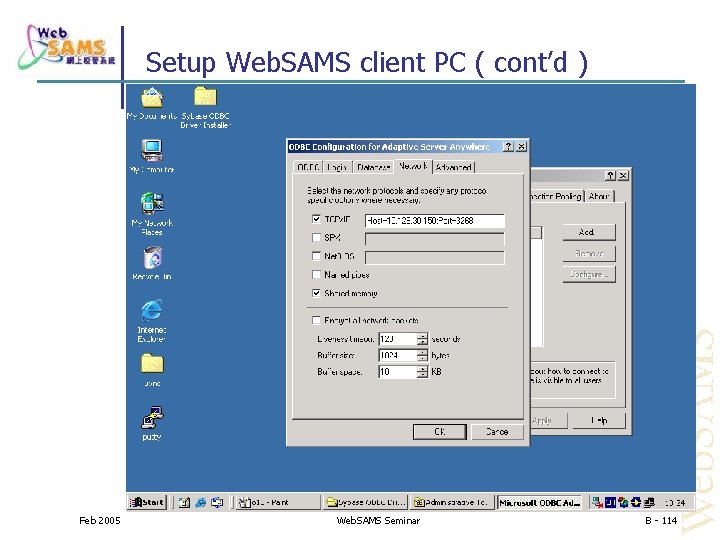The width and height of the screenshot is (720, 540).
Task: Switch to the Microsoft ODBC Administrator taskbar button
Action: point(540,502)
